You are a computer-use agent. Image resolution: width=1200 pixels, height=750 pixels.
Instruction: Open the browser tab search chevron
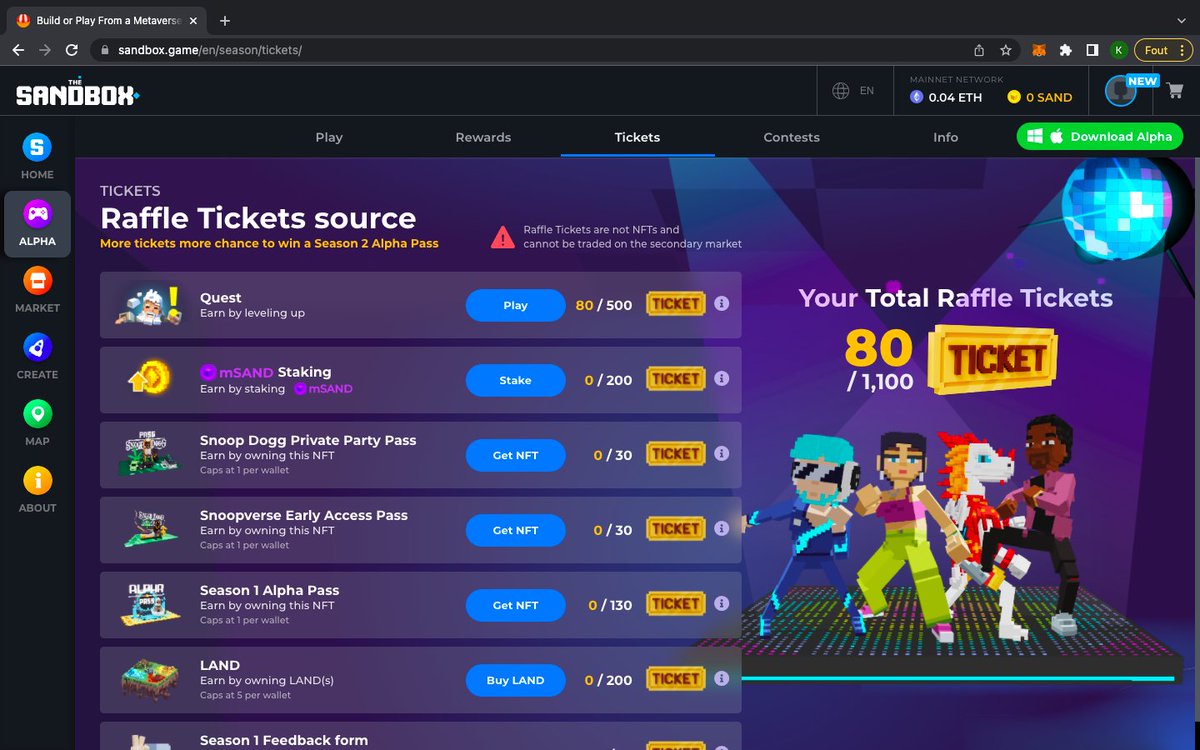pos(1181,20)
